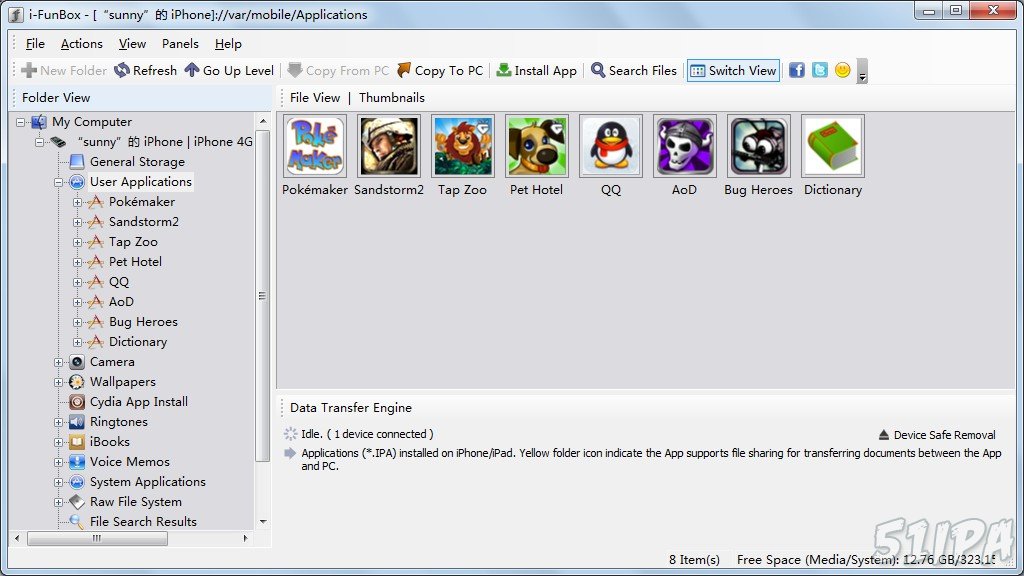The width and height of the screenshot is (1024, 576).
Task: Open the Actions menu
Action: [82, 44]
